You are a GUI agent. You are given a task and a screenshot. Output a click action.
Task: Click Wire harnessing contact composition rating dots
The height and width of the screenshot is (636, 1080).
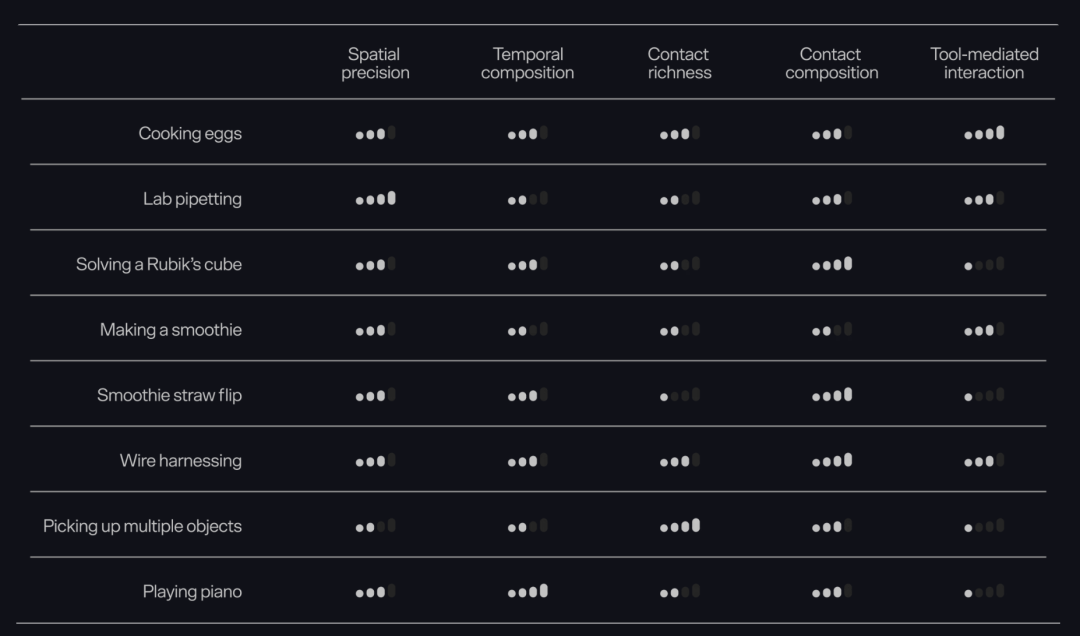pos(832,460)
